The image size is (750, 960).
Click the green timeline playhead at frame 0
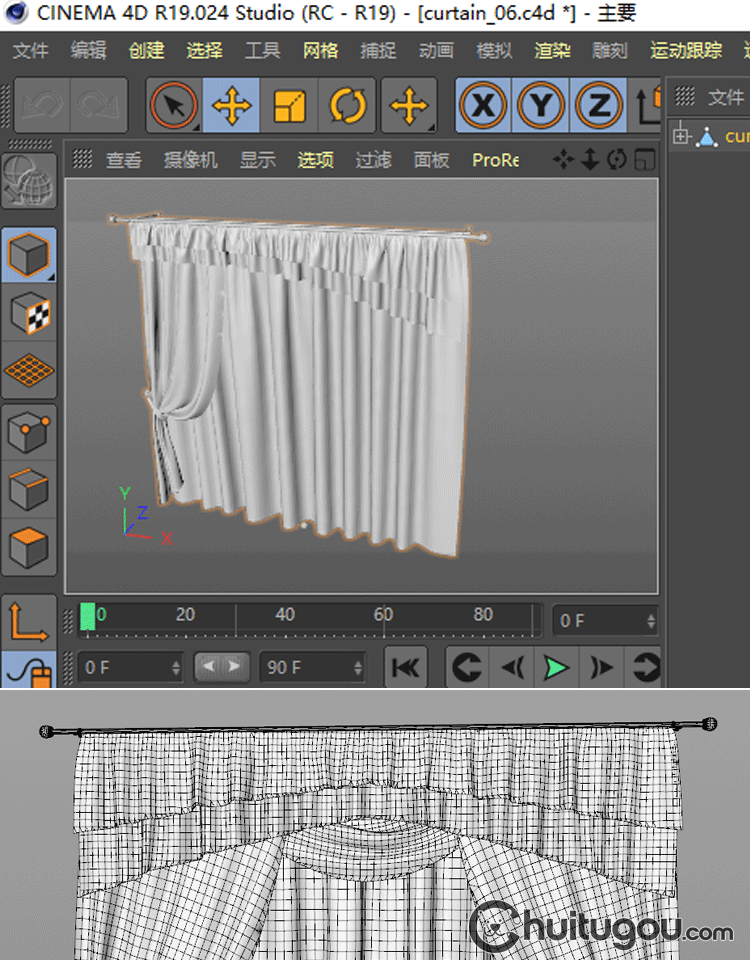coord(88,617)
